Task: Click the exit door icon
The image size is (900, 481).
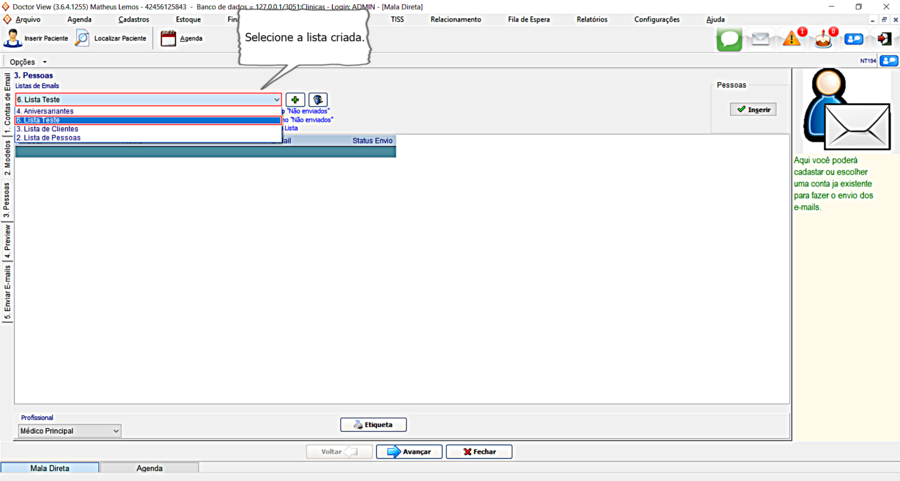Action: [x=884, y=39]
